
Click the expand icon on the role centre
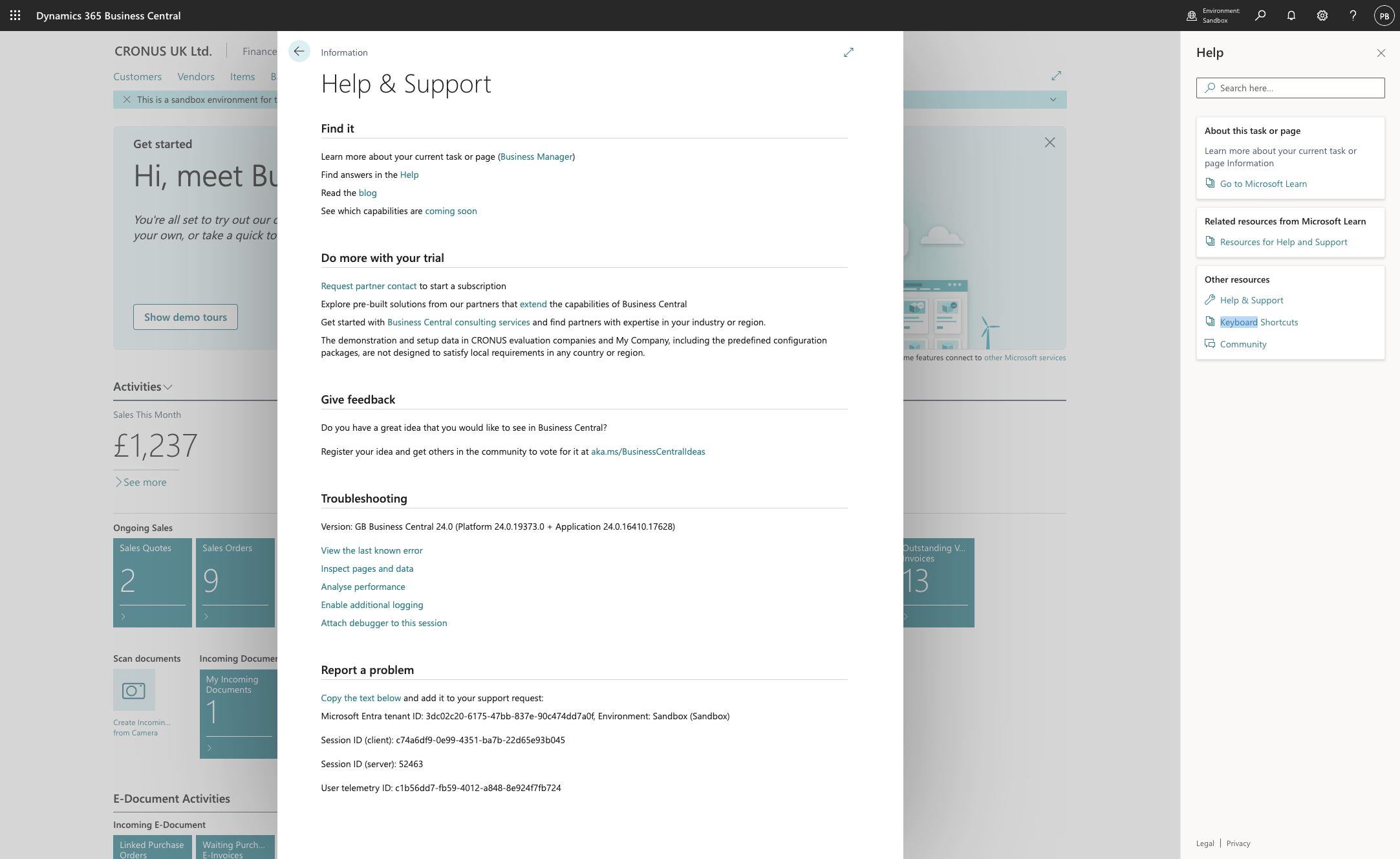tap(1057, 76)
